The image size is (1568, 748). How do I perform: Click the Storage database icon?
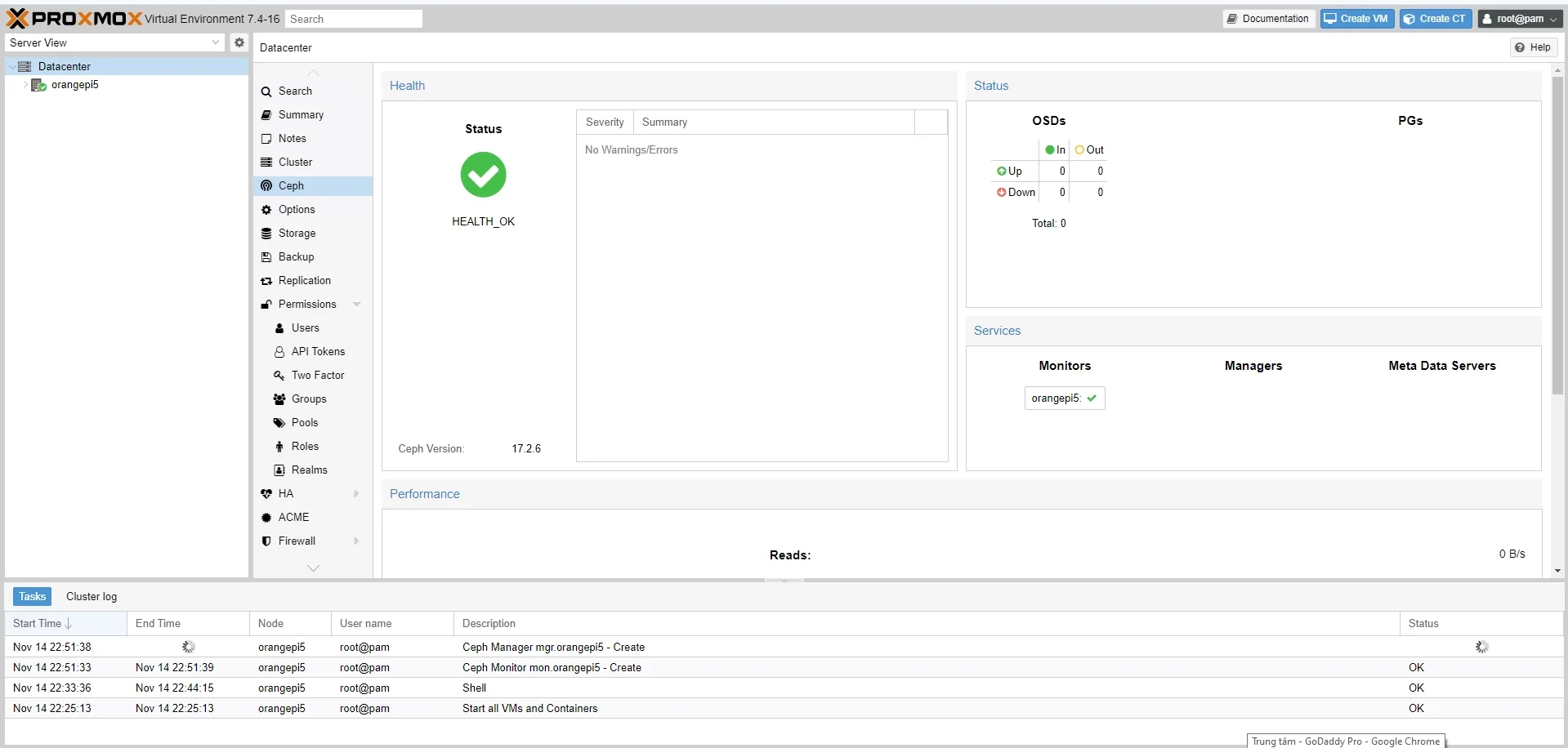266,234
